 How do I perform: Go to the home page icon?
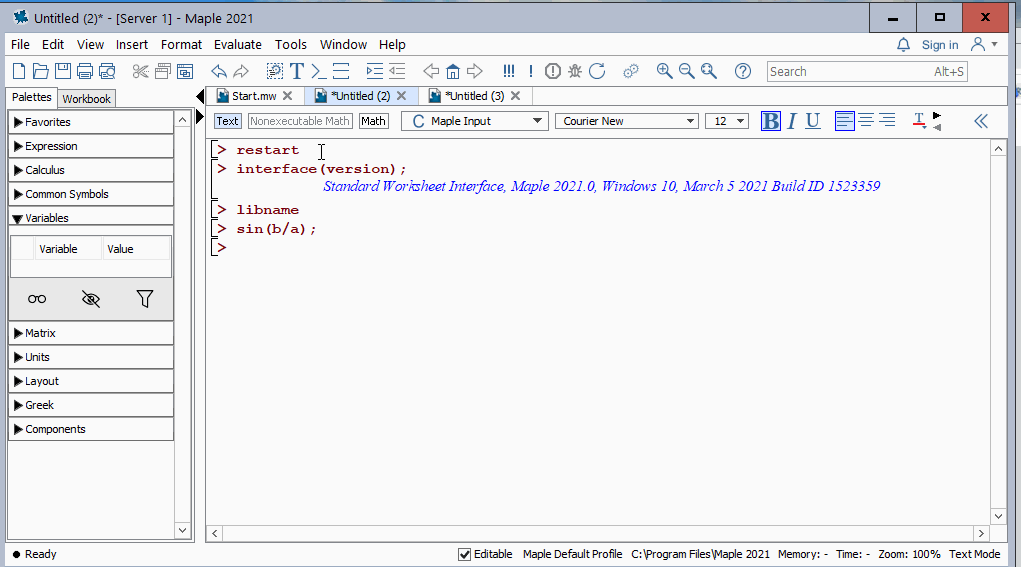453,71
